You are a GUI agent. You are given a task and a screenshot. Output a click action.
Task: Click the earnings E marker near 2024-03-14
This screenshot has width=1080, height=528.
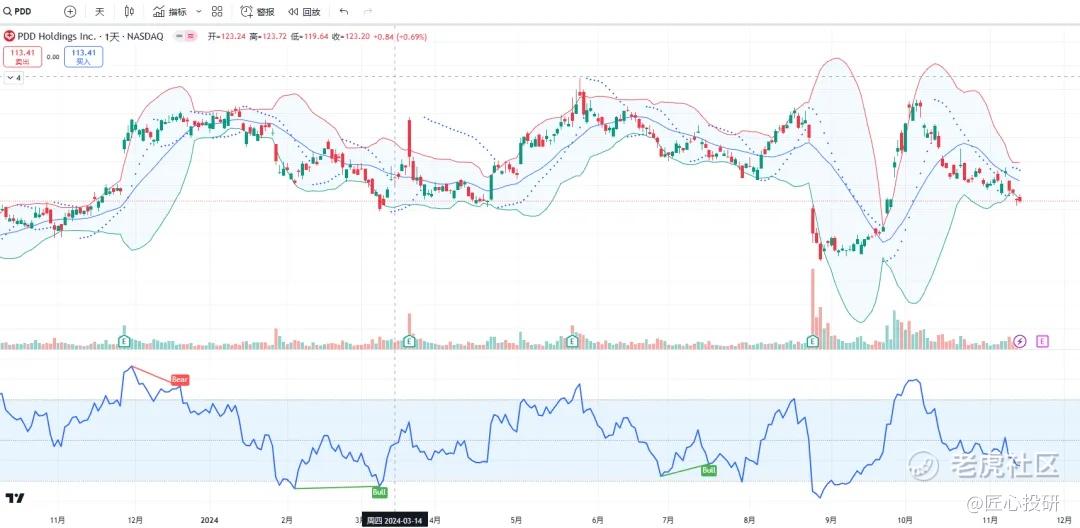409,341
